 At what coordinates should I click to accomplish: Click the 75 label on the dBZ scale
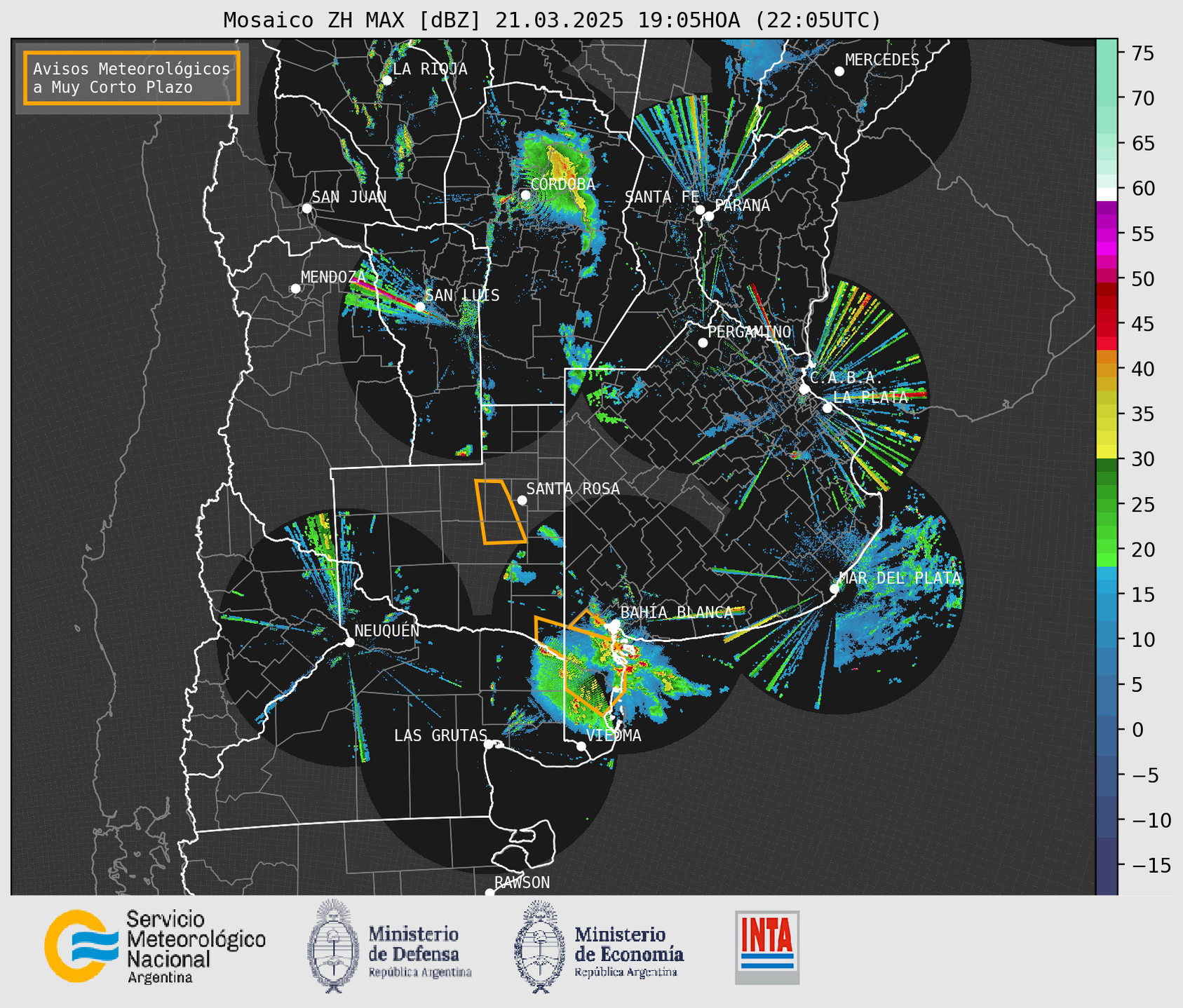[x=1142, y=53]
